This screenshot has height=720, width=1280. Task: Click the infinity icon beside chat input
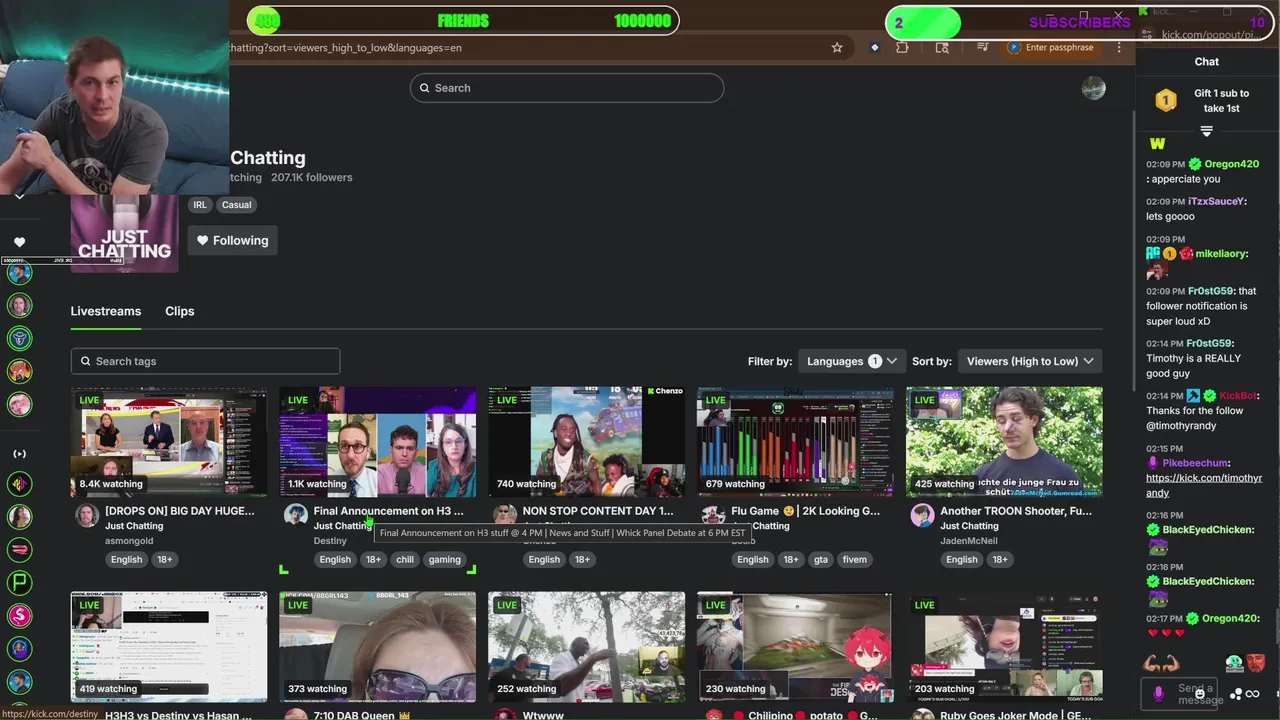1253,694
